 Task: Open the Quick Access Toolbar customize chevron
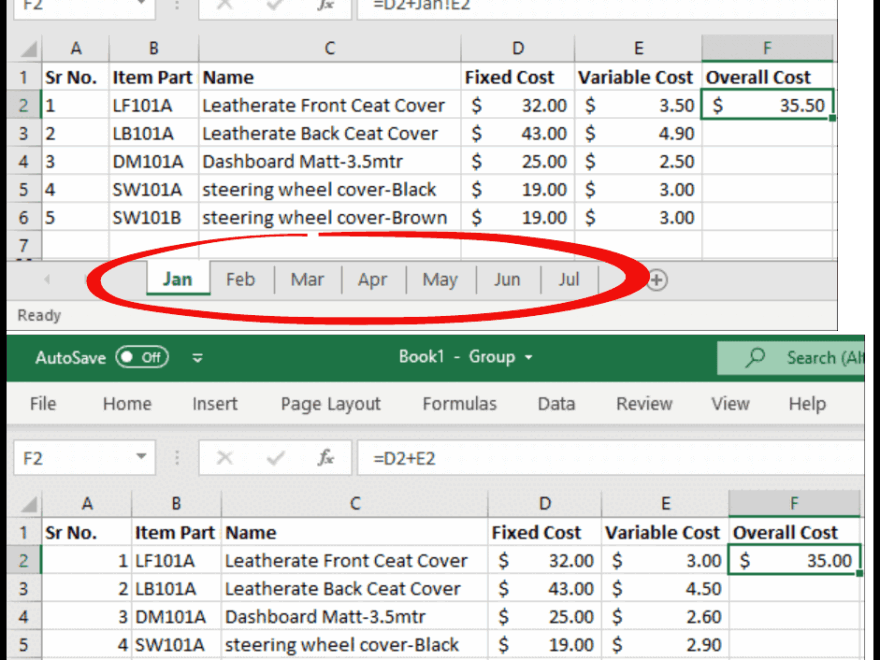(x=198, y=357)
